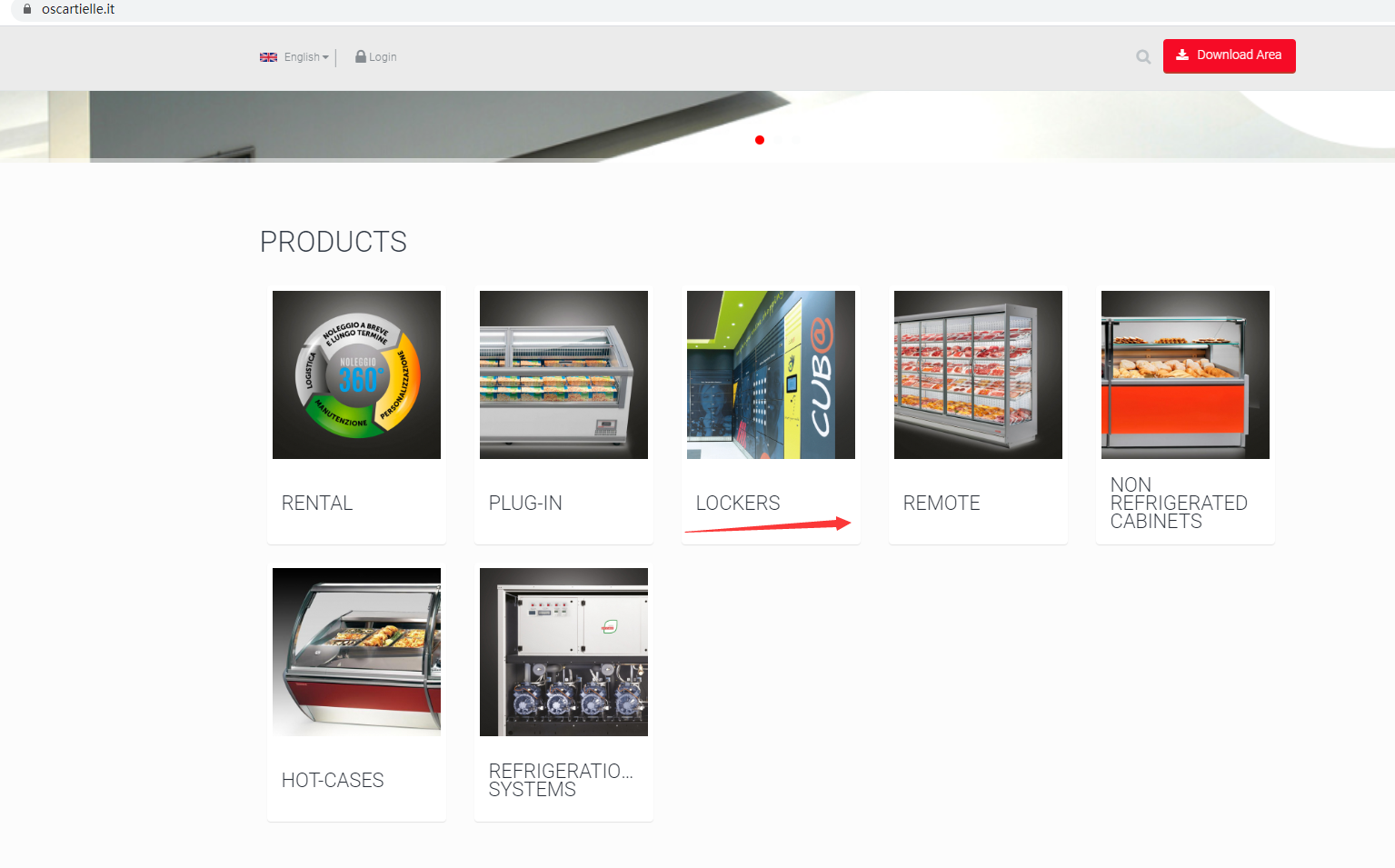The image size is (1395, 868).
Task: Open the Plug-in freezer product image
Action: (563, 374)
